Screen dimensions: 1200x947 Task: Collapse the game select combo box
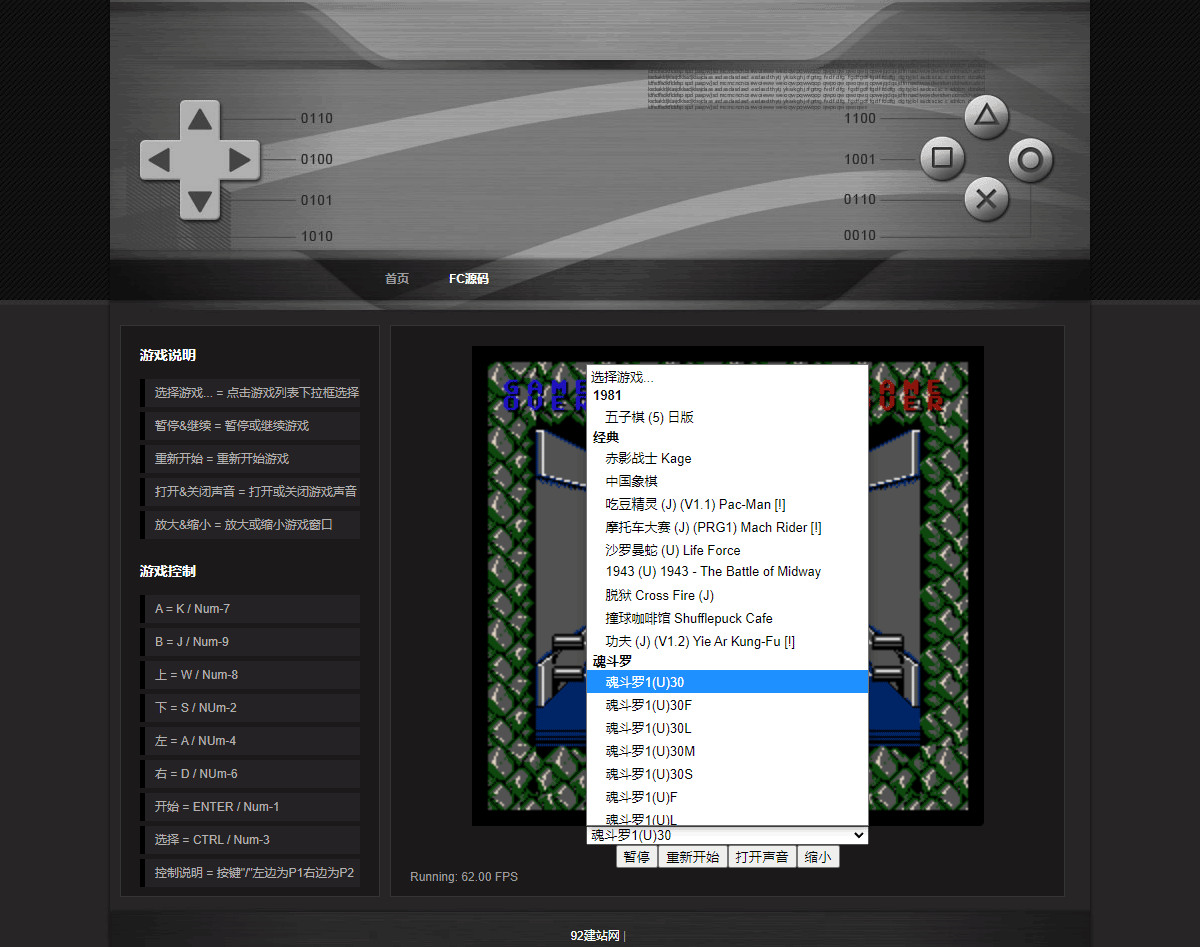[727, 835]
